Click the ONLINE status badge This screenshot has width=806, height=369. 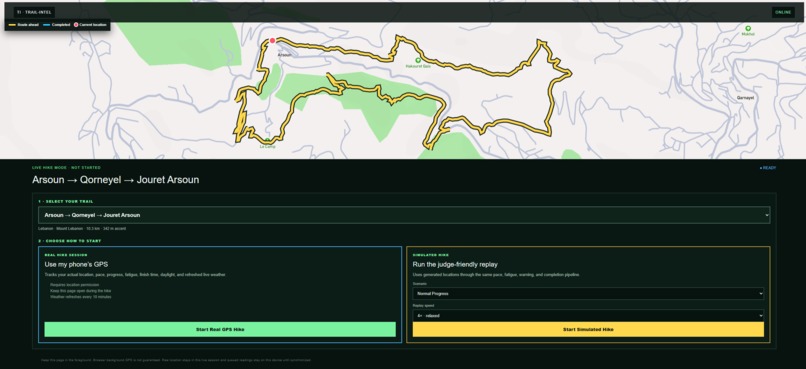point(783,12)
